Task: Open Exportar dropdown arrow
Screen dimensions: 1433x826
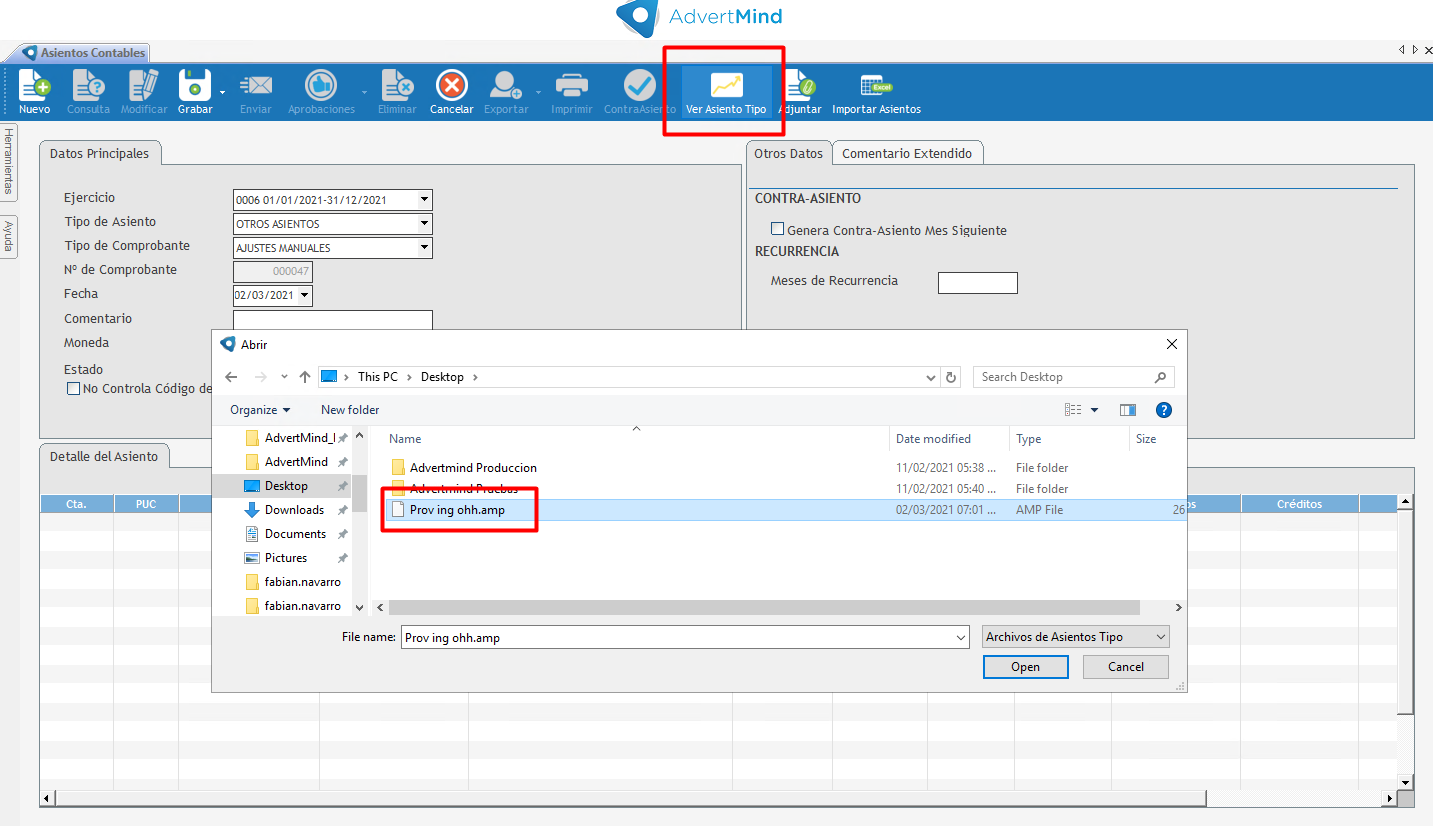Action: (538, 92)
